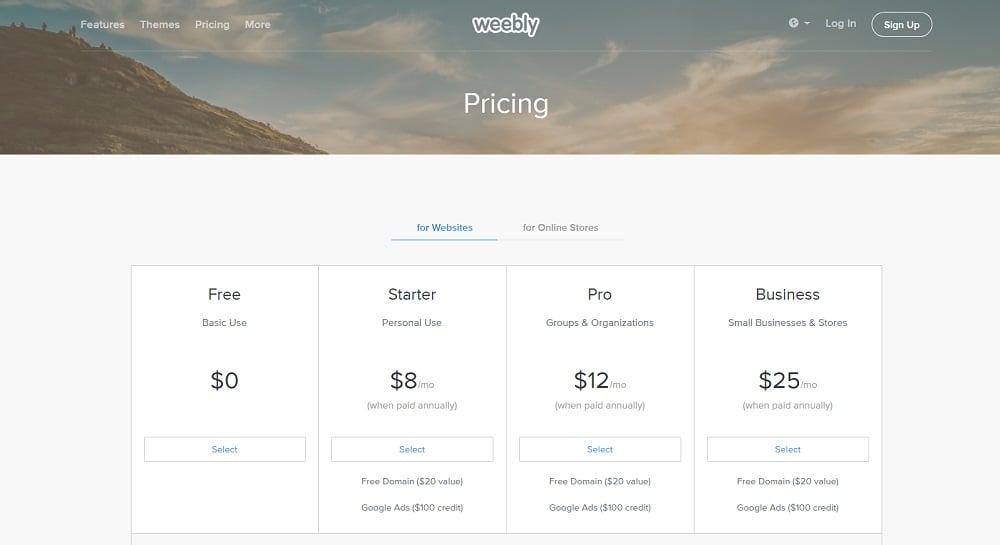Select the Business plan
This screenshot has width=1000, height=545.
point(788,449)
